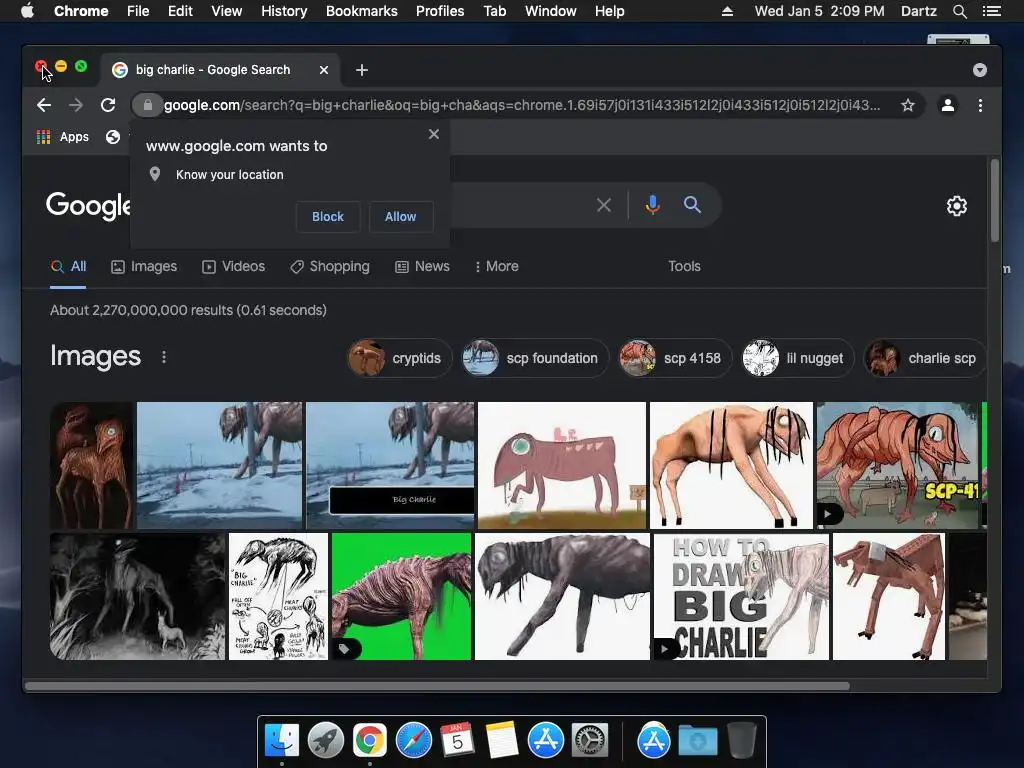This screenshot has height=768, width=1024.
Task: Open the Apps bookmark shortcut
Action: click(x=63, y=137)
